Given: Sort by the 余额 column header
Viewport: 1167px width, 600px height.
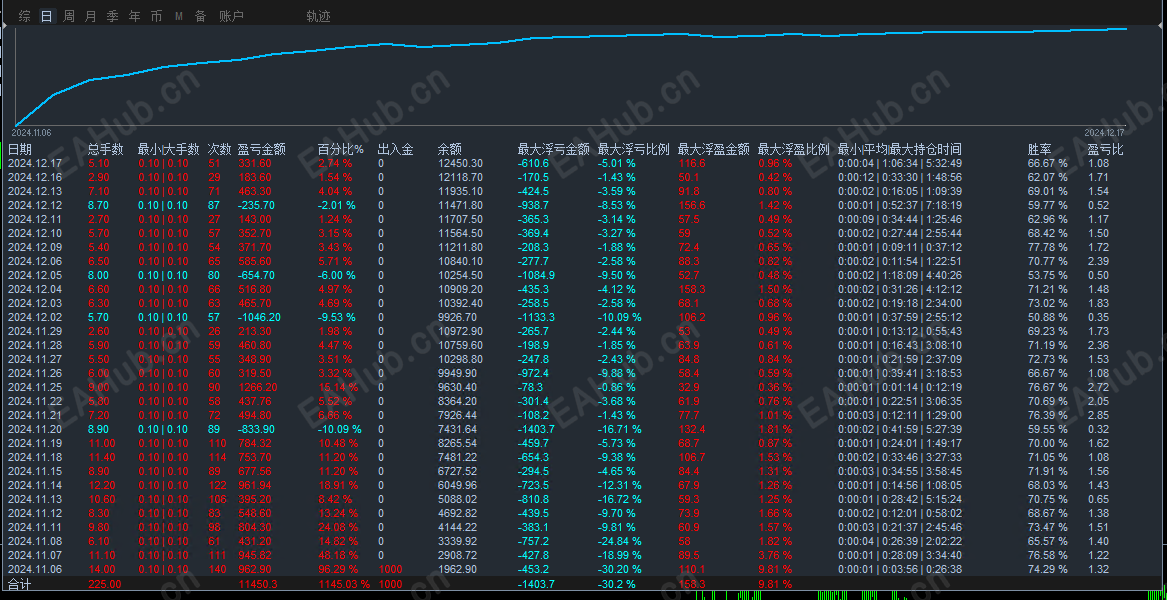Looking at the screenshot, I should [450, 150].
